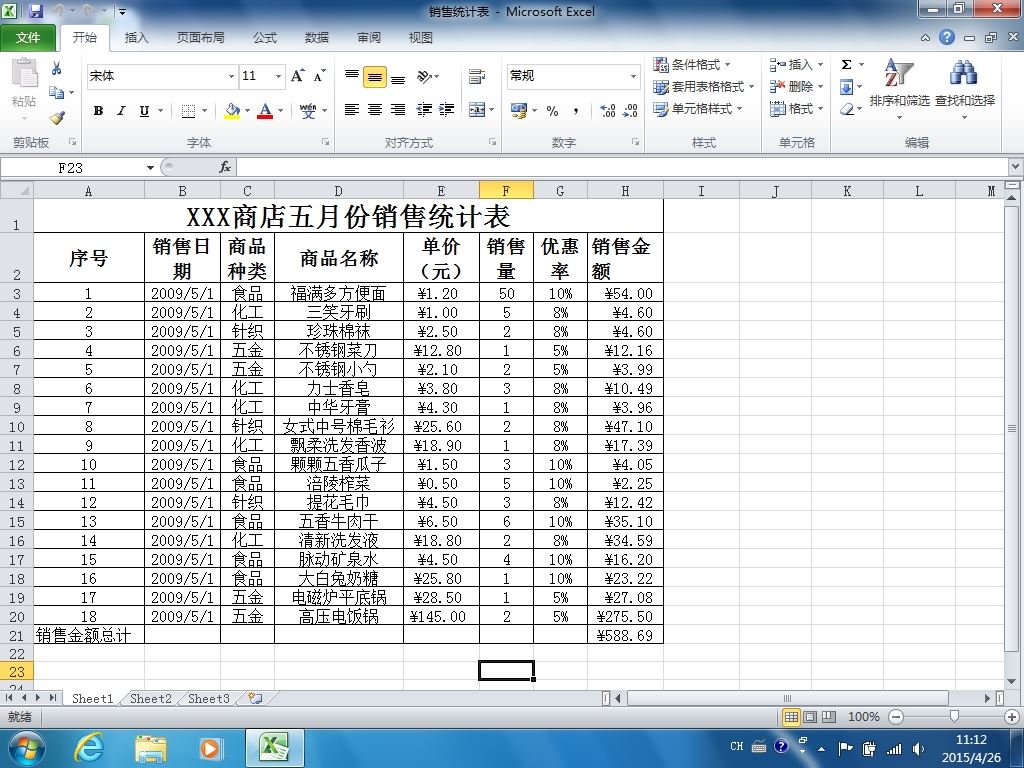
Task: Click the formula bar input field
Action: [622, 168]
